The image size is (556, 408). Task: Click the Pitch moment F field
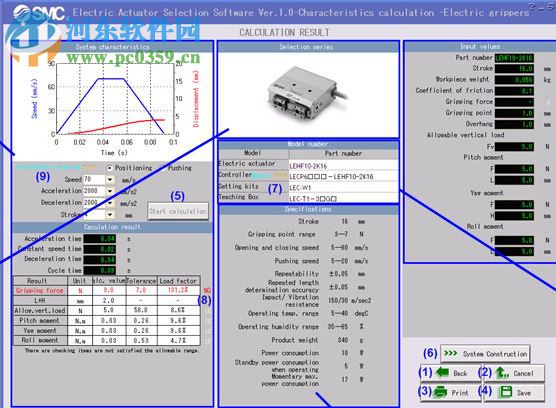[x=514, y=169]
